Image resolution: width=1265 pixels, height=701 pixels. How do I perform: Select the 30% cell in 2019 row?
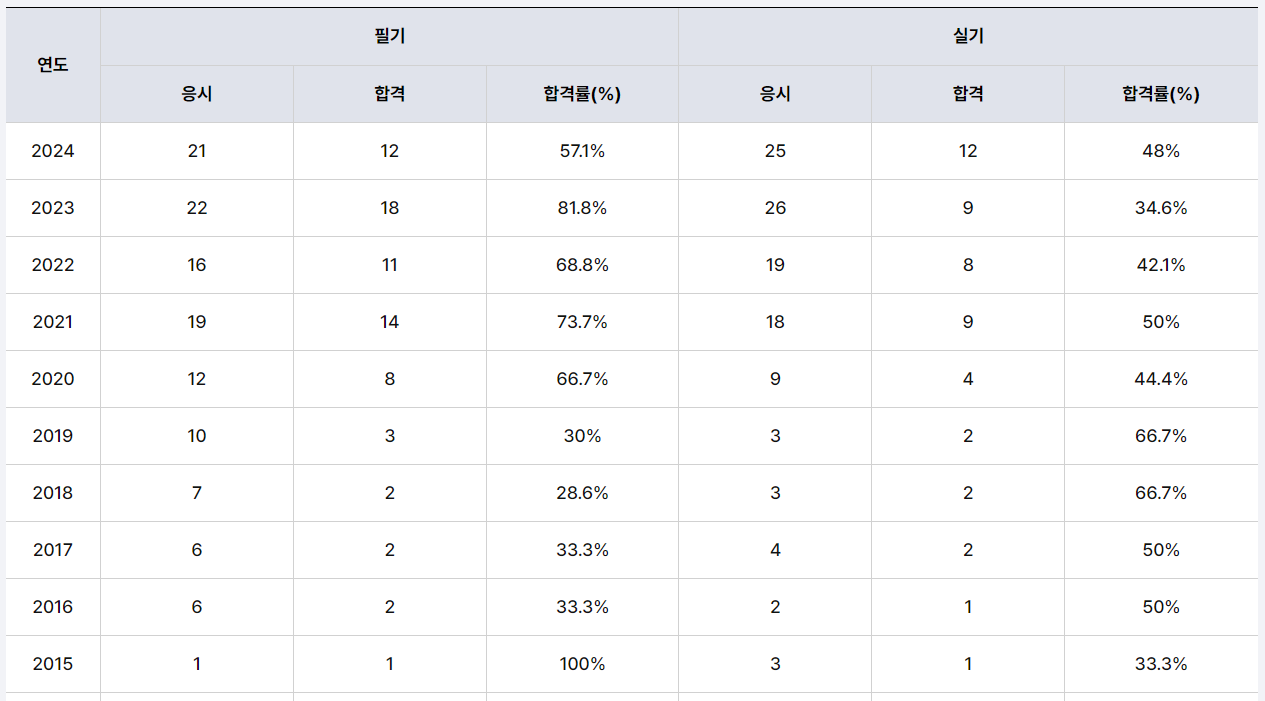pyautogui.click(x=582, y=436)
